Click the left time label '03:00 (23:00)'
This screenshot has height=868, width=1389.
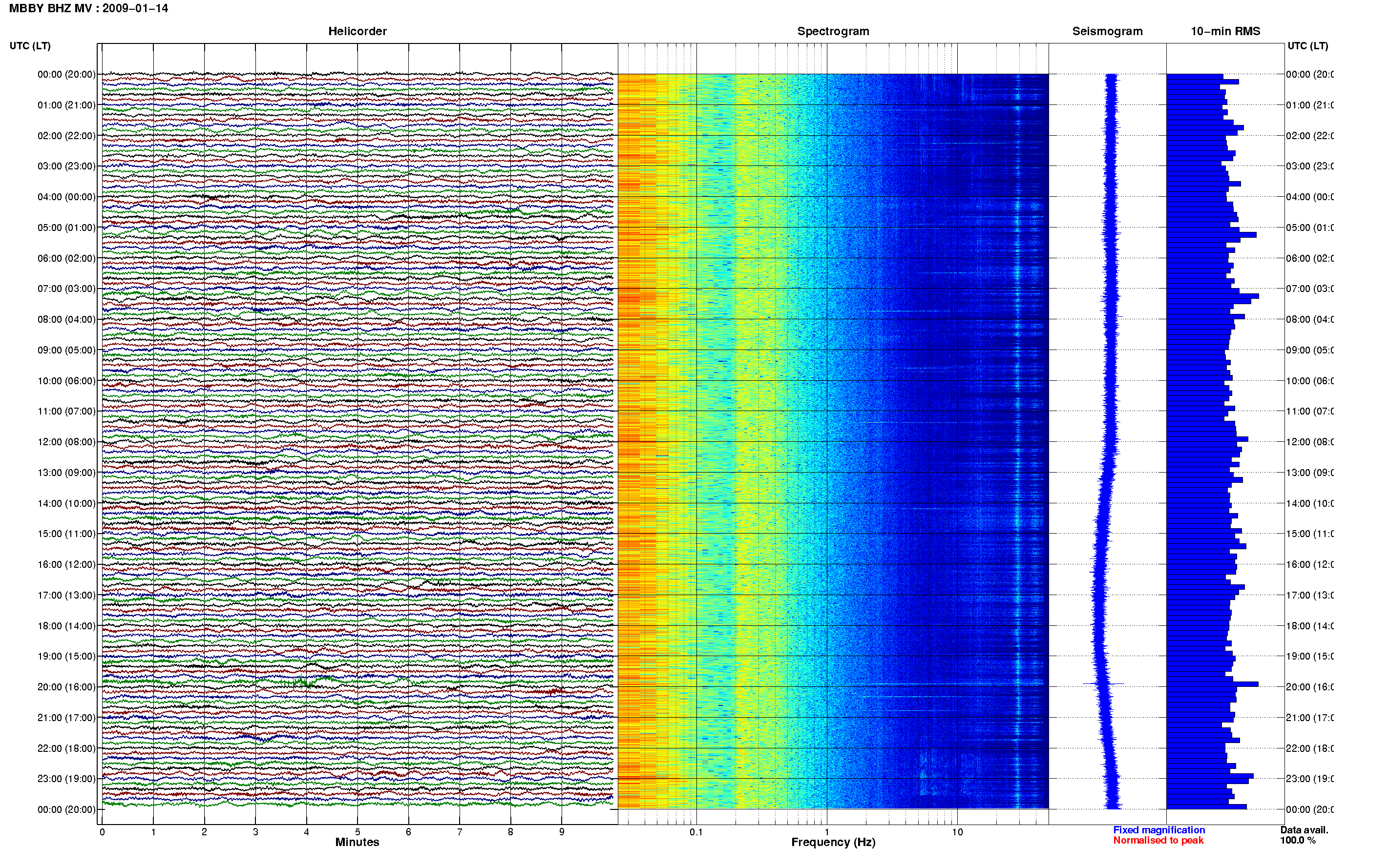pos(66,166)
